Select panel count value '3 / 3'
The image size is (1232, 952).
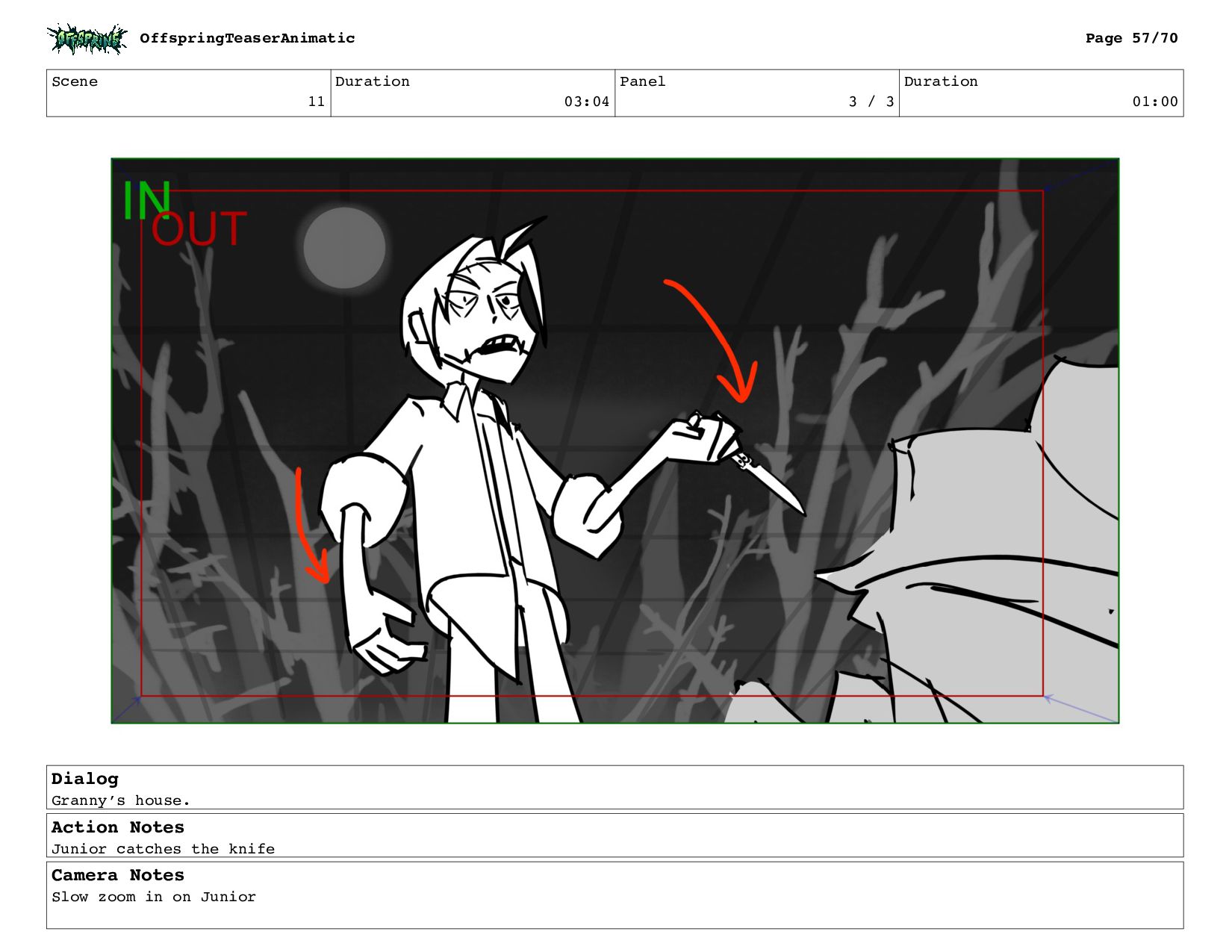click(871, 102)
